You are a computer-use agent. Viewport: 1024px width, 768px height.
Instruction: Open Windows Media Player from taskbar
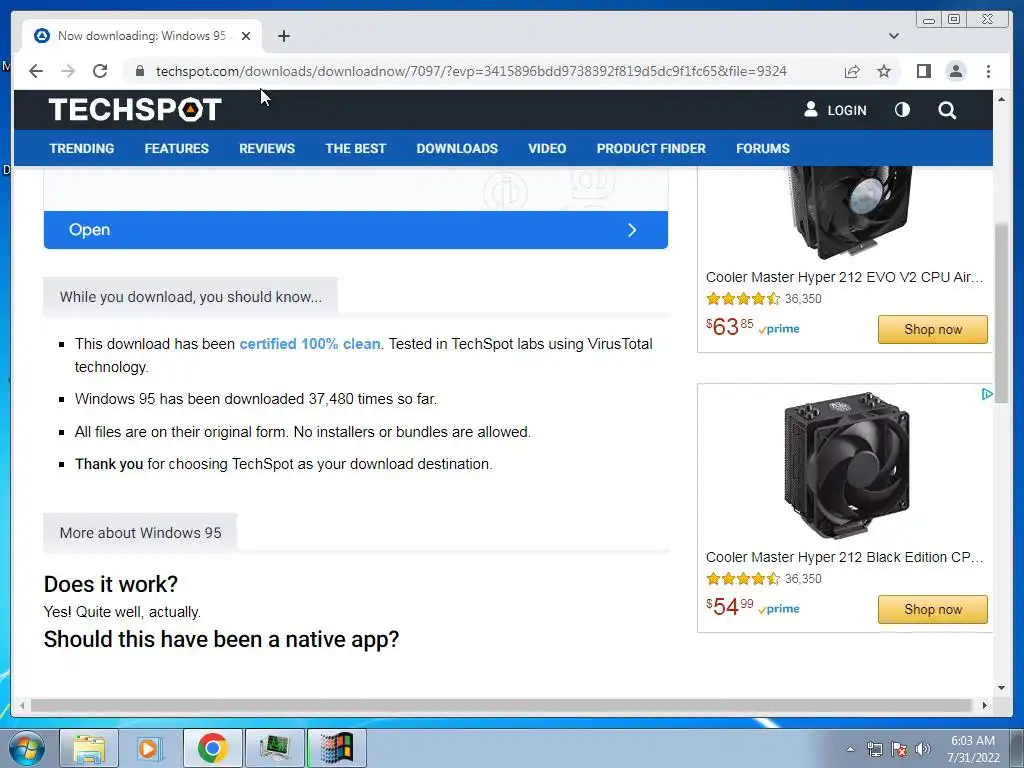pyautogui.click(x=148, y=748)
